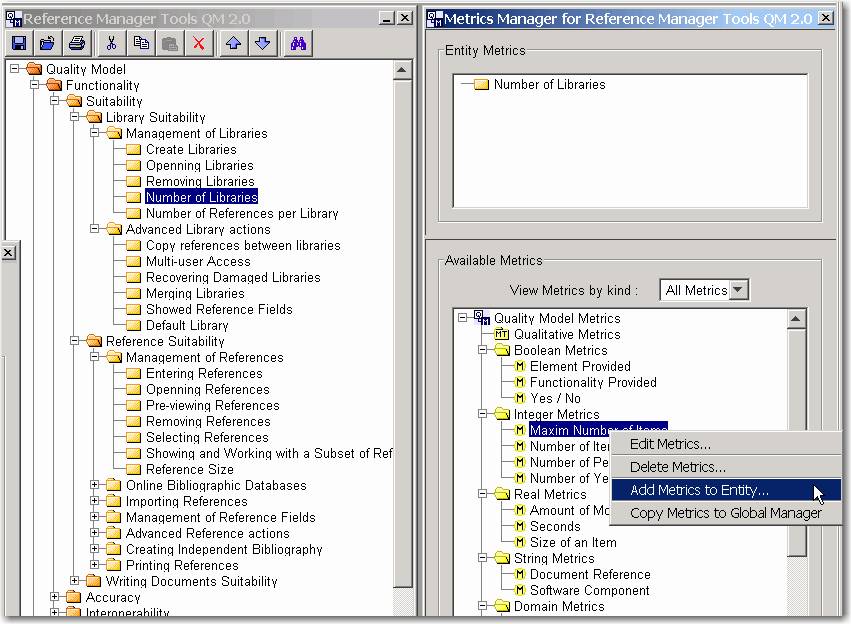Click the quality model tree's scroll-up arrow
The width and height of the screenshot is (851, 624).
402,70
